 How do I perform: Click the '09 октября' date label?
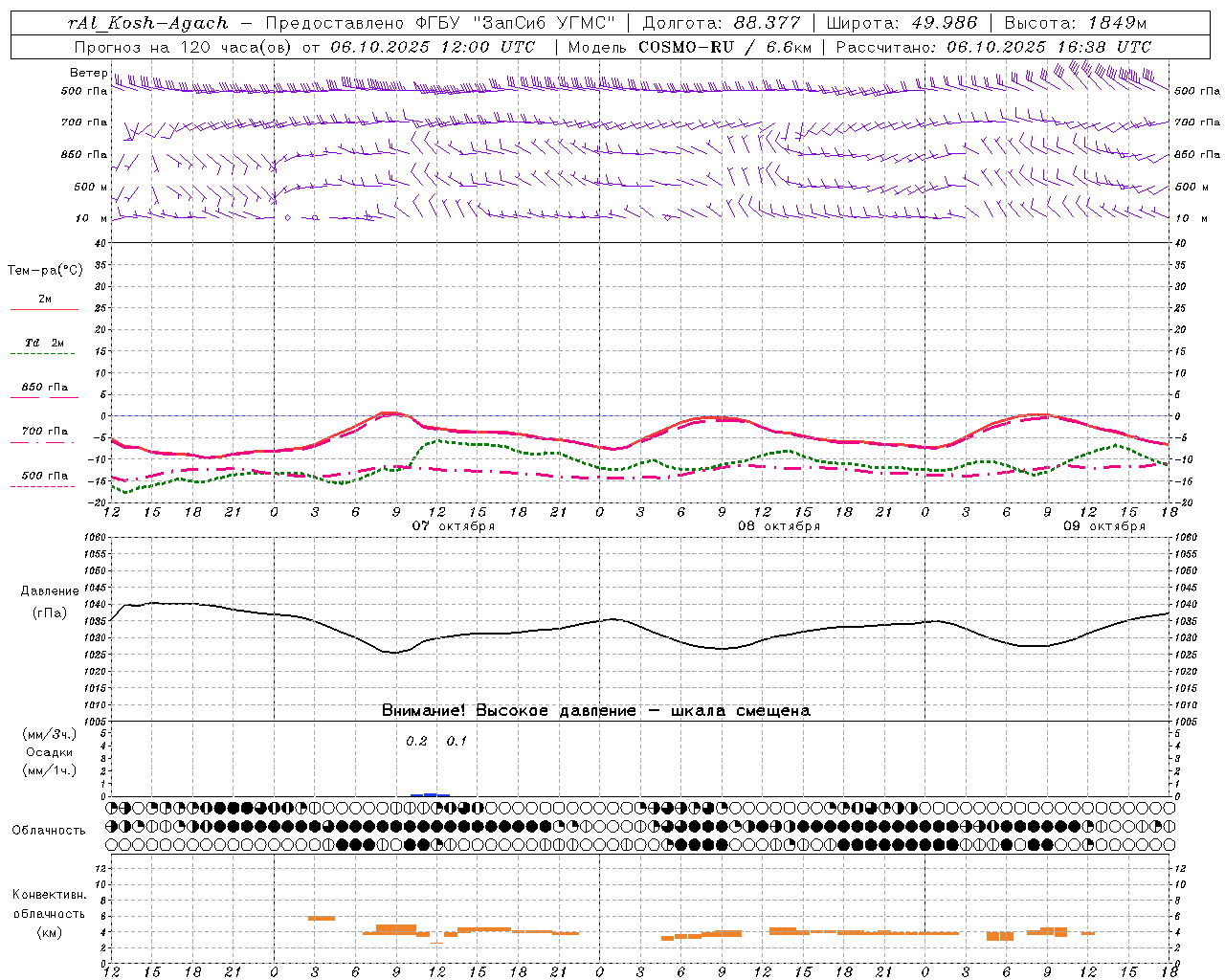(1104, 526)
